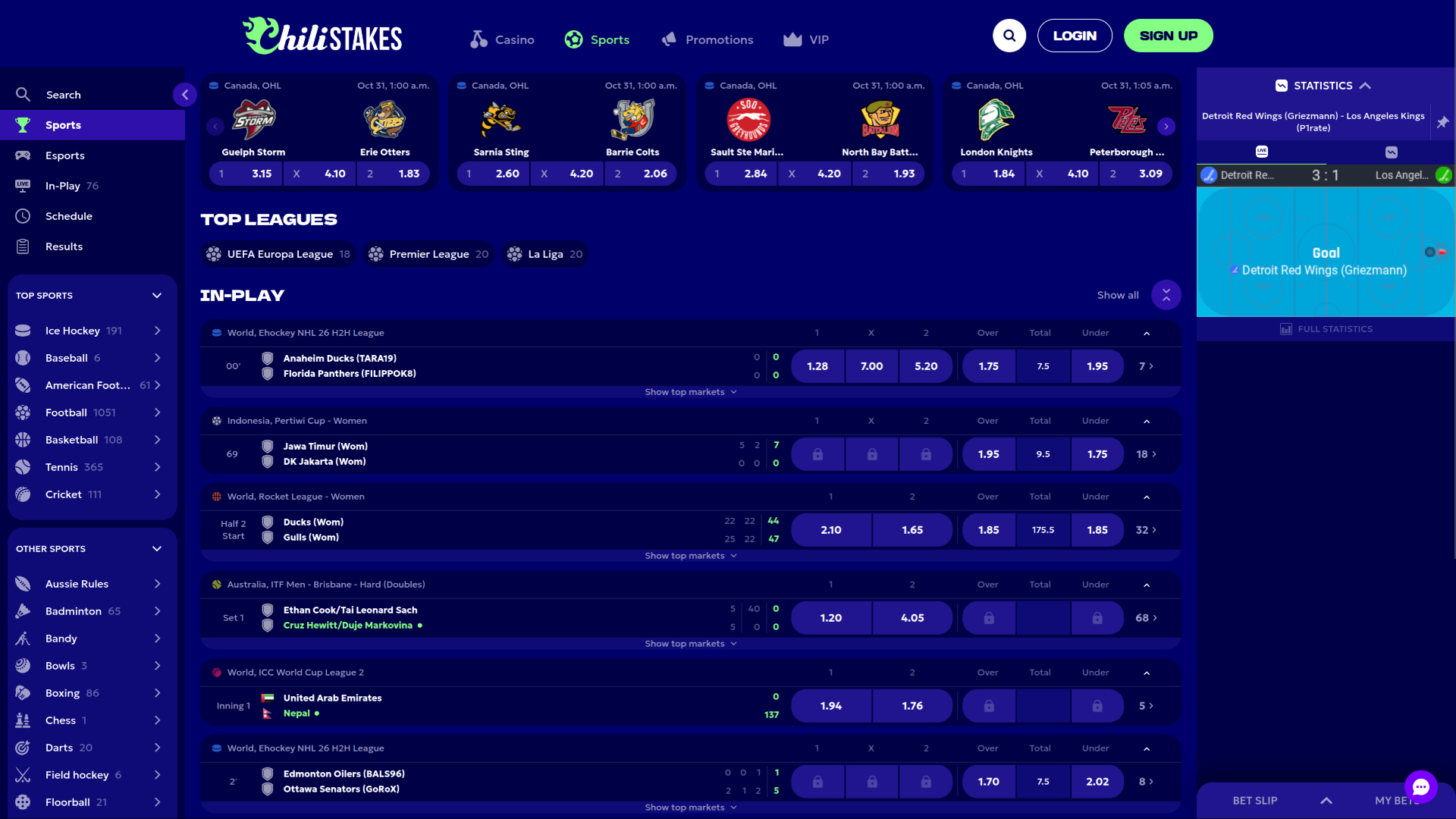
Task: Open the Schedule section in the sidebar
Action: pos(69,215)
